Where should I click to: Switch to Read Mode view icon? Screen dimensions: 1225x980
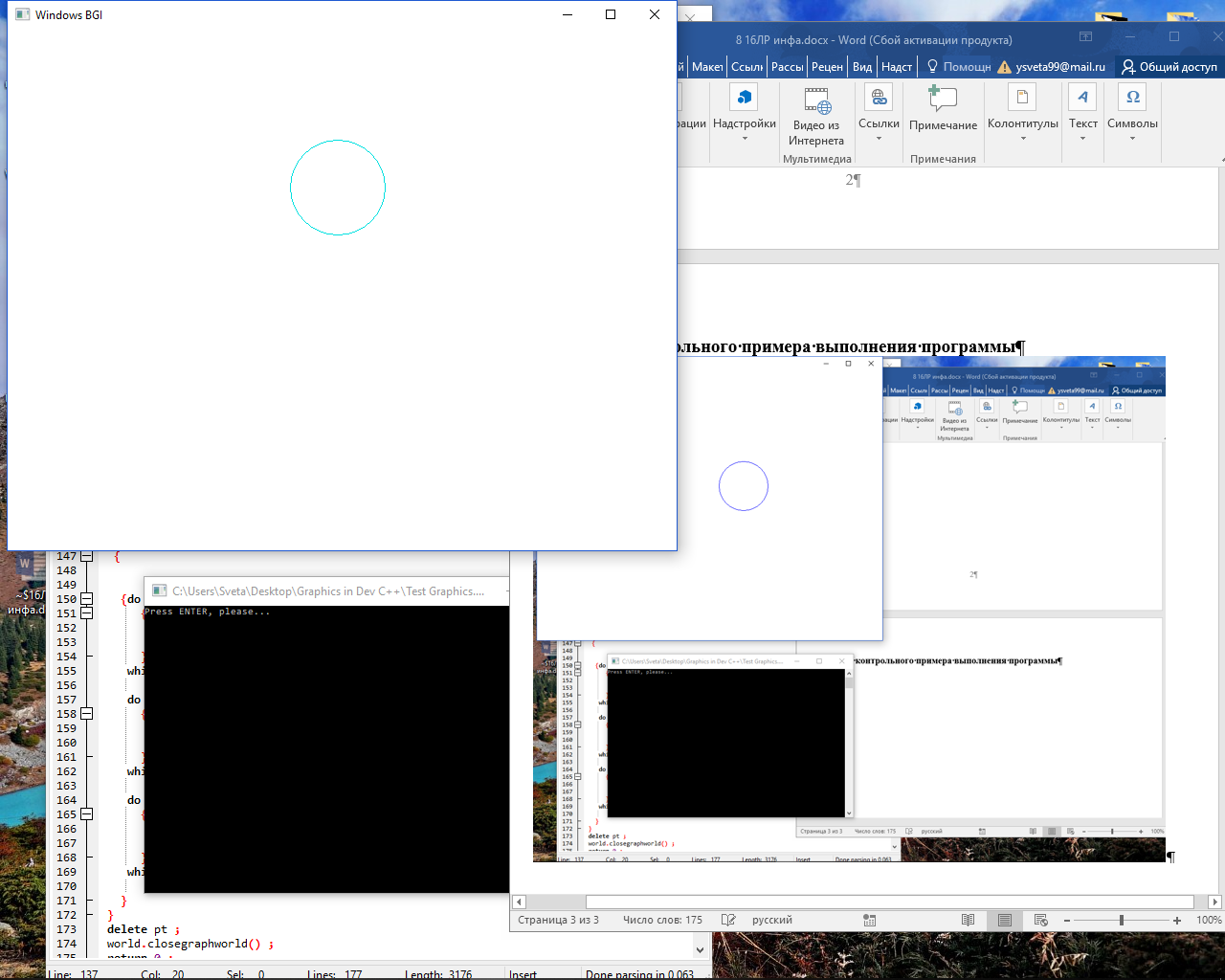pyautogui.click(x=968, y=920)
